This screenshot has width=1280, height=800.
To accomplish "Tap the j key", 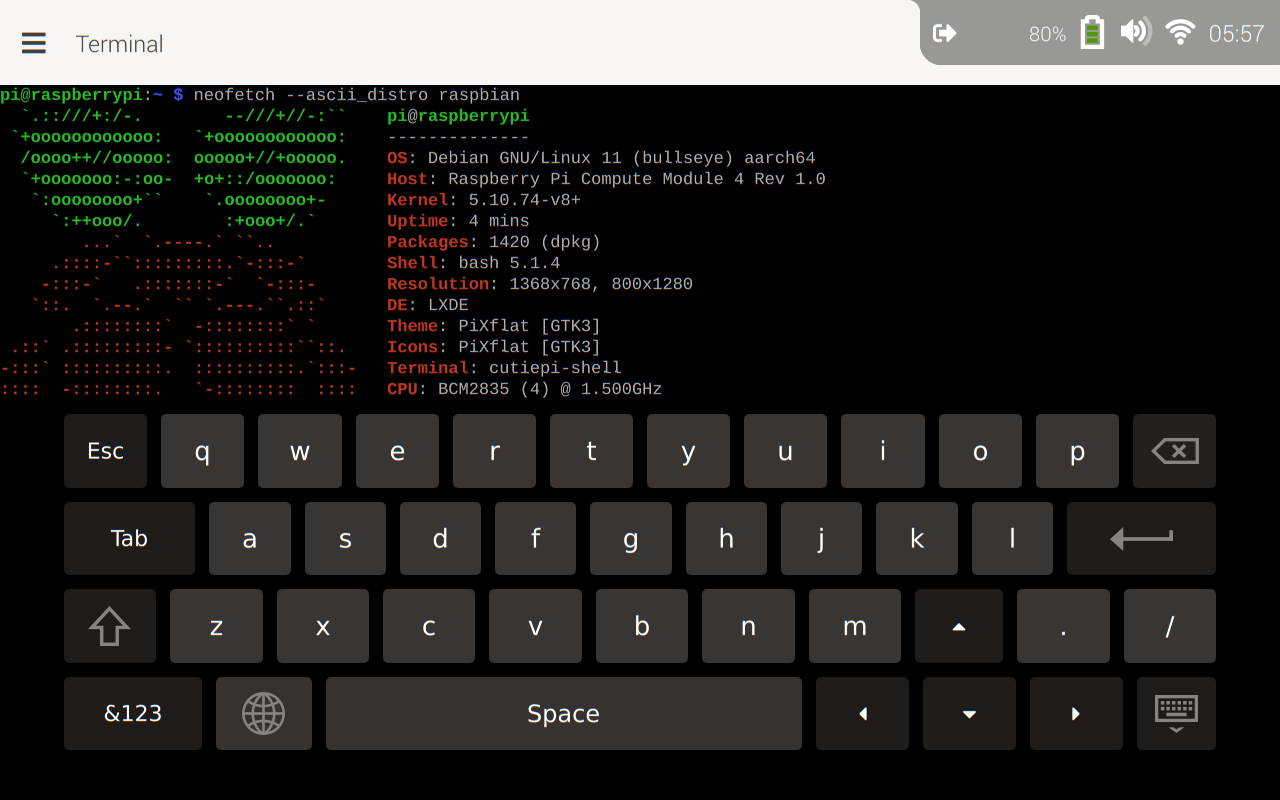I will (821, 538).
